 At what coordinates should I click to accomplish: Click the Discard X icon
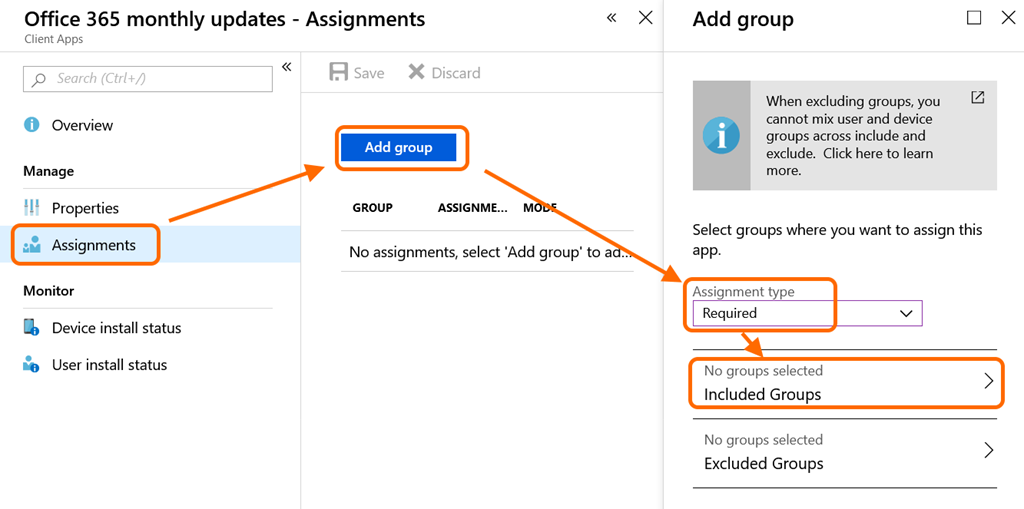[x=417, y=73]
